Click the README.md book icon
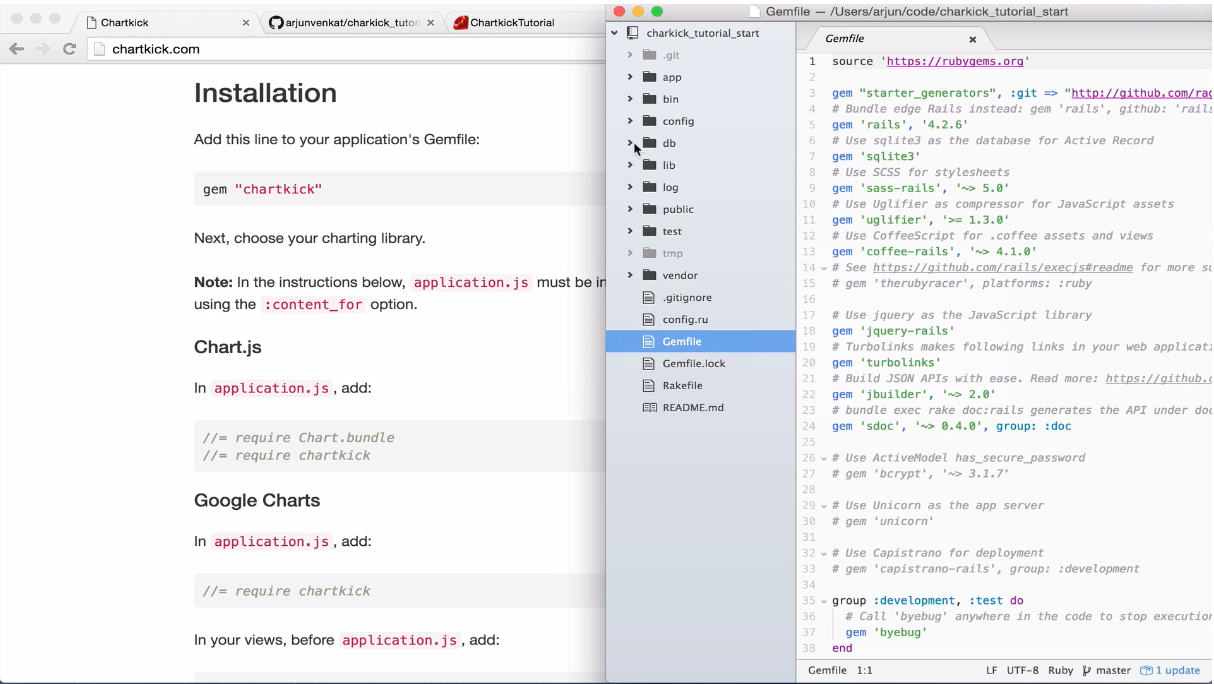Screen dimensions: 1214x684 (x=649, y=407)
